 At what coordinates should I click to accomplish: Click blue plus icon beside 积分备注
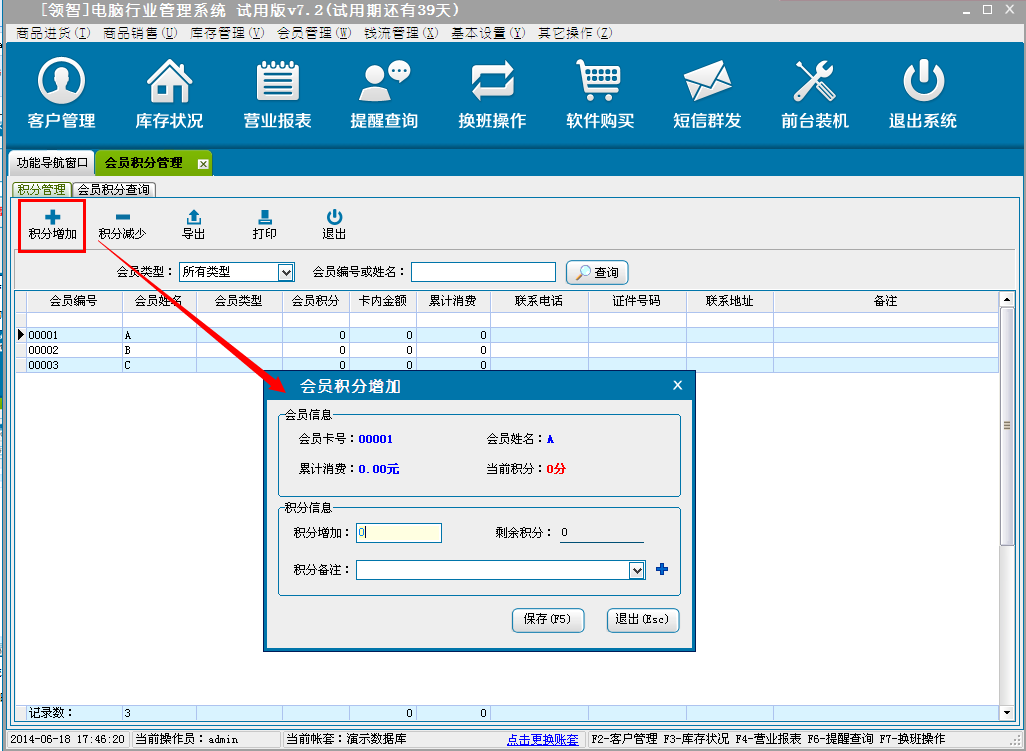(661, 569)
